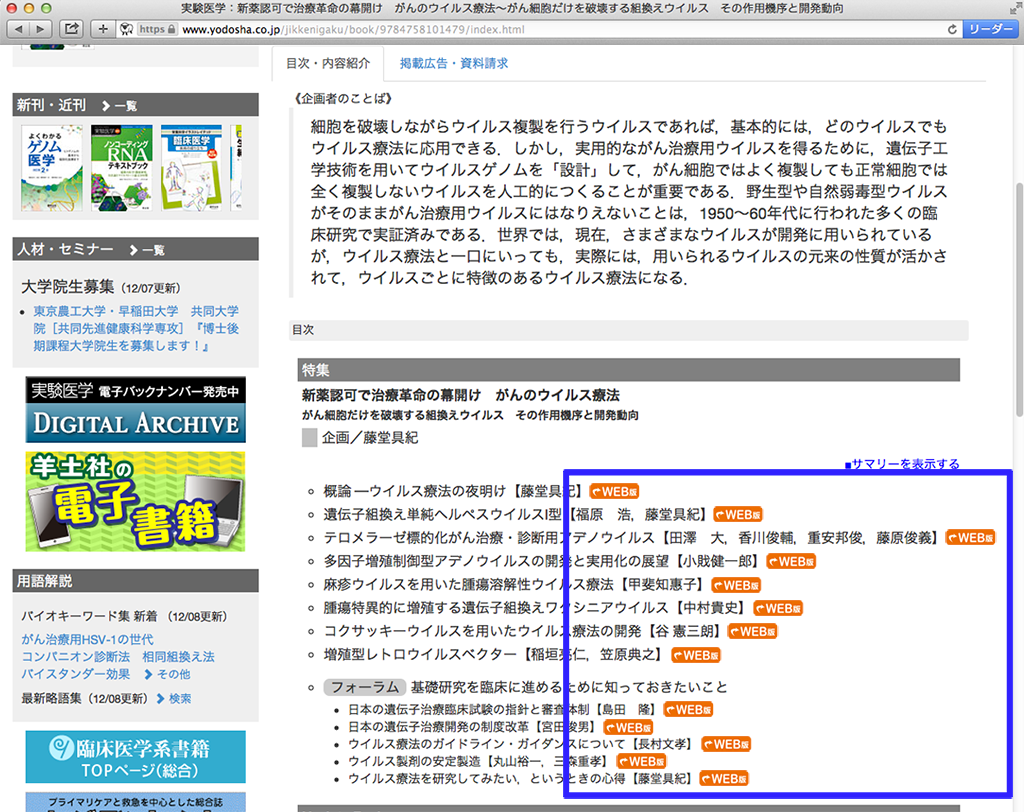Image resolution: width=1024 pixels, height=812 pixels.
Task: Open 一覧 list next to 新刊・近刊 header
Action: pyautogui.click(x=119, y=106)
